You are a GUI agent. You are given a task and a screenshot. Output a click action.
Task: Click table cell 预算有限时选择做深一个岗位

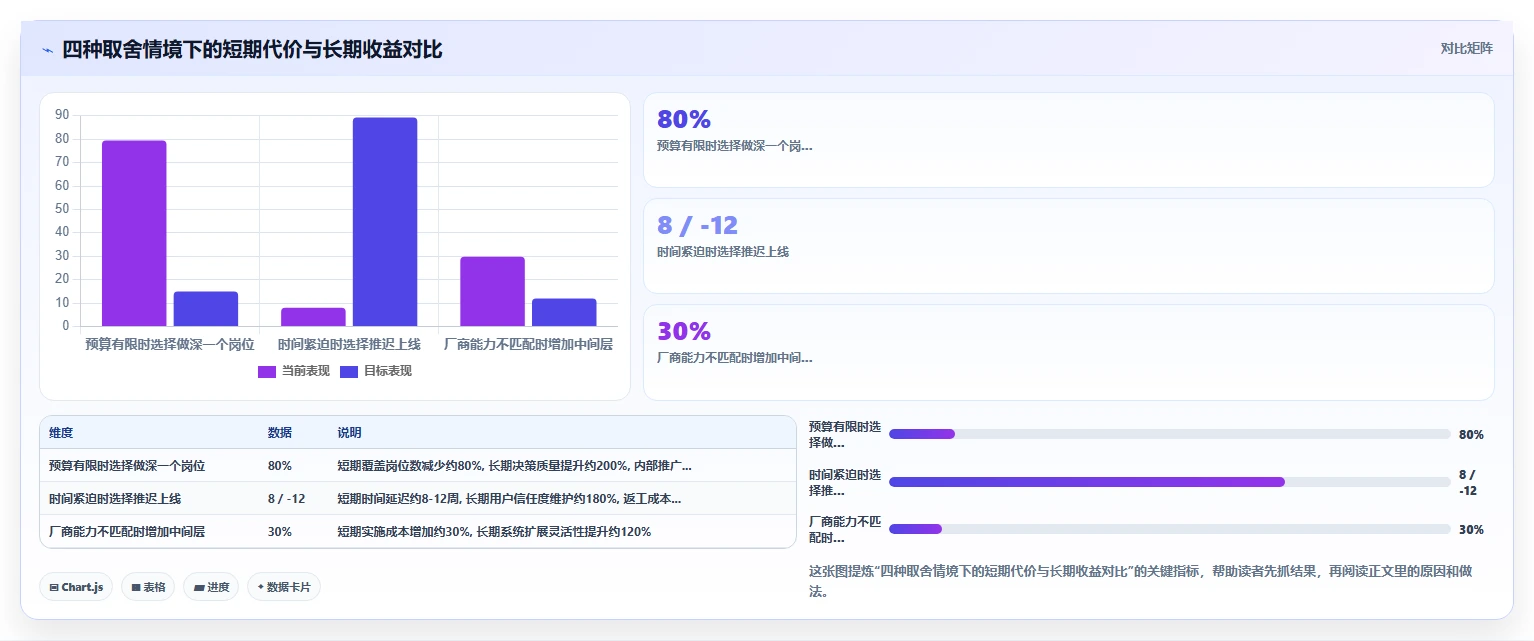pos(127,466)
